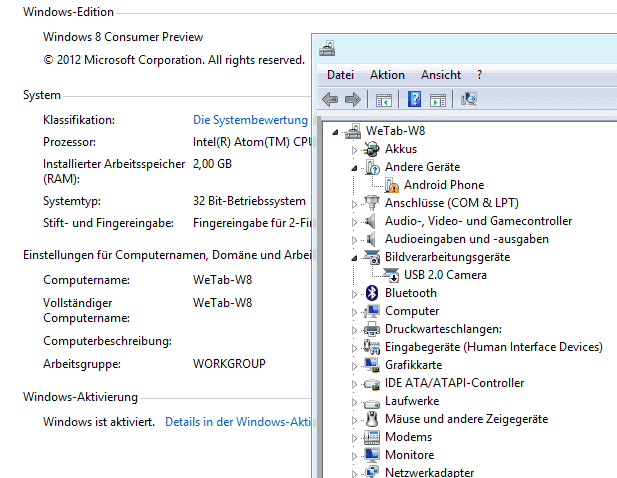Click the Andere Geräte unknown device icon

pyautogui.click(x=372, y=167)
